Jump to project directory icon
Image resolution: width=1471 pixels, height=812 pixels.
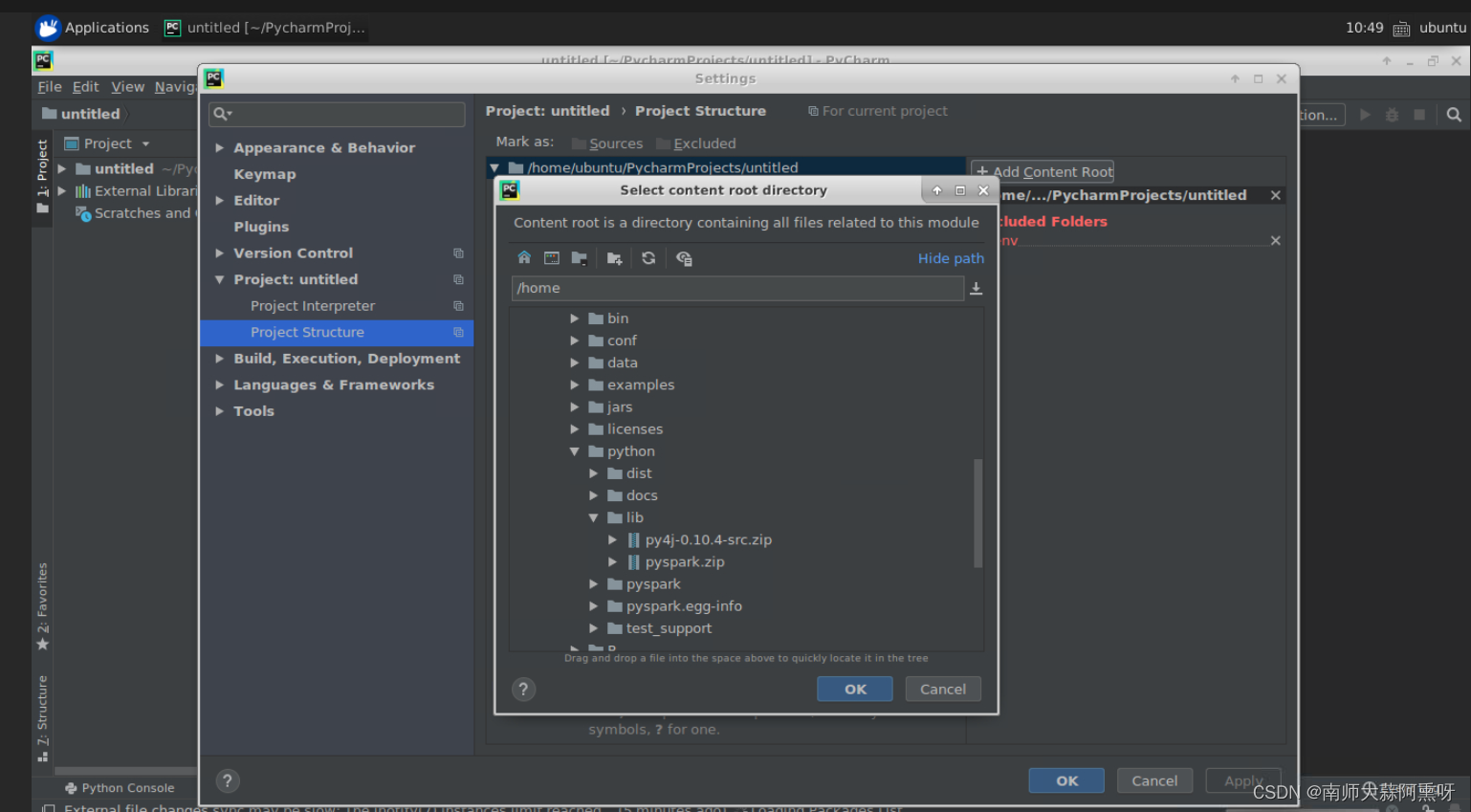(x=580, y=258)
